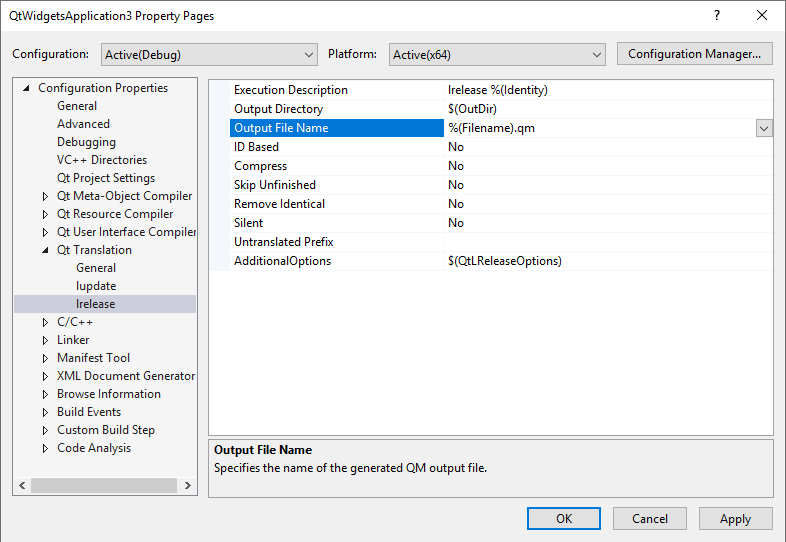
Task: Click the empty Untranslated Prefix value cell
Action: 609,242
